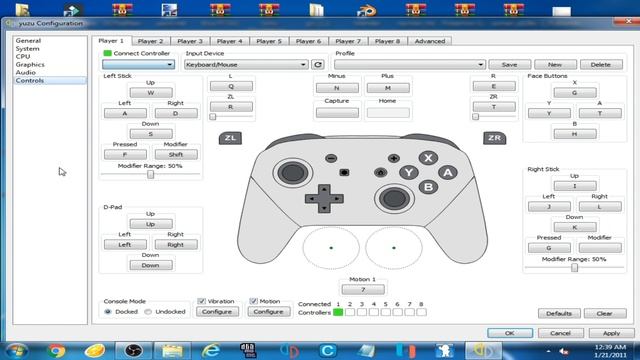This screenshot has height=360, width=640.
Task: Toggle connected controller box 1
Action: click(338, 312)
